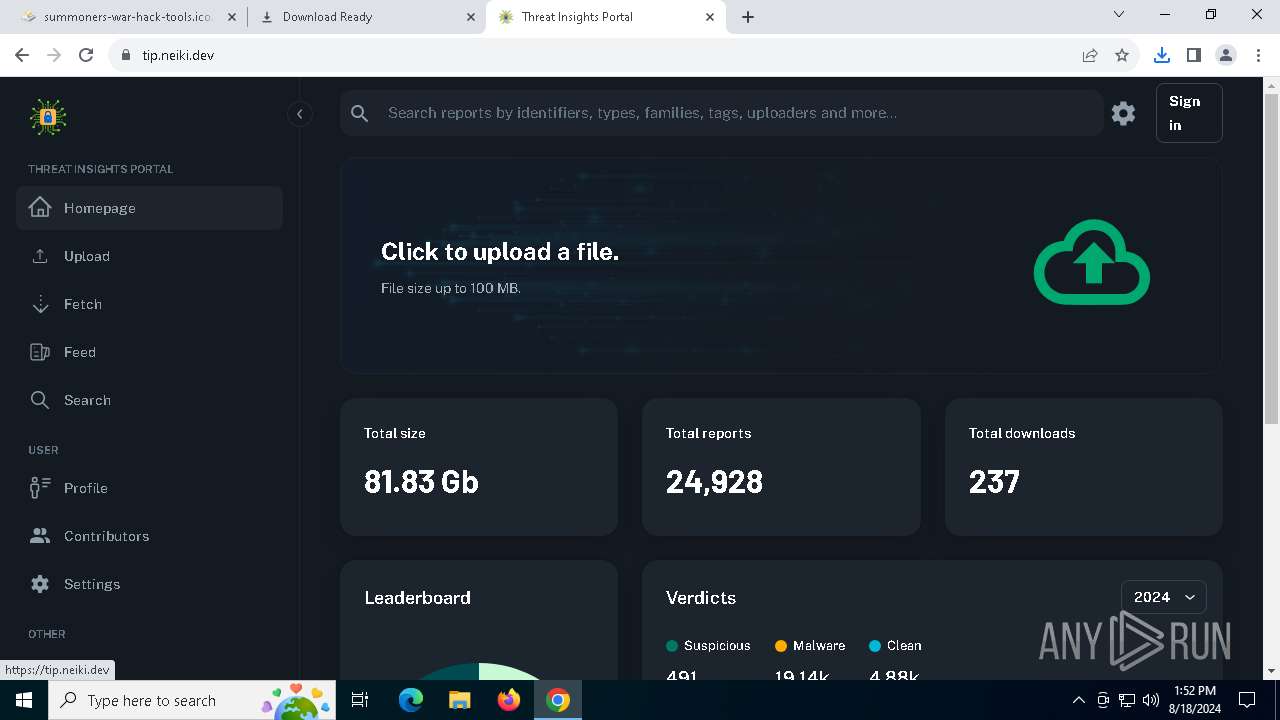Click the scrollbar down arrow

coord(1272,671)
